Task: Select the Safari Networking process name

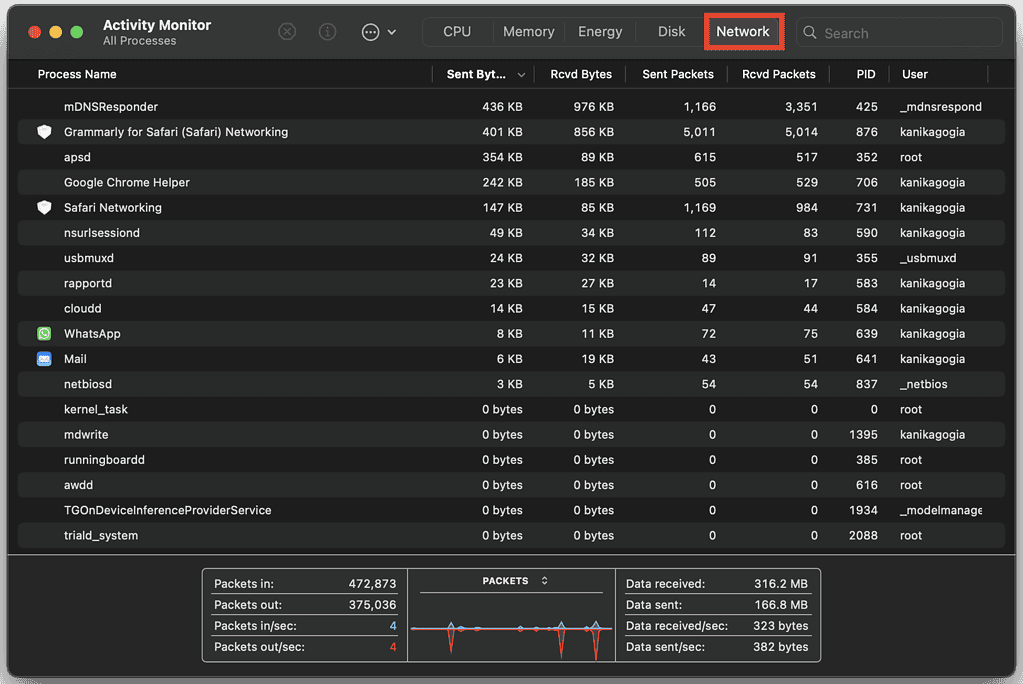Action: tap(113, 208)
